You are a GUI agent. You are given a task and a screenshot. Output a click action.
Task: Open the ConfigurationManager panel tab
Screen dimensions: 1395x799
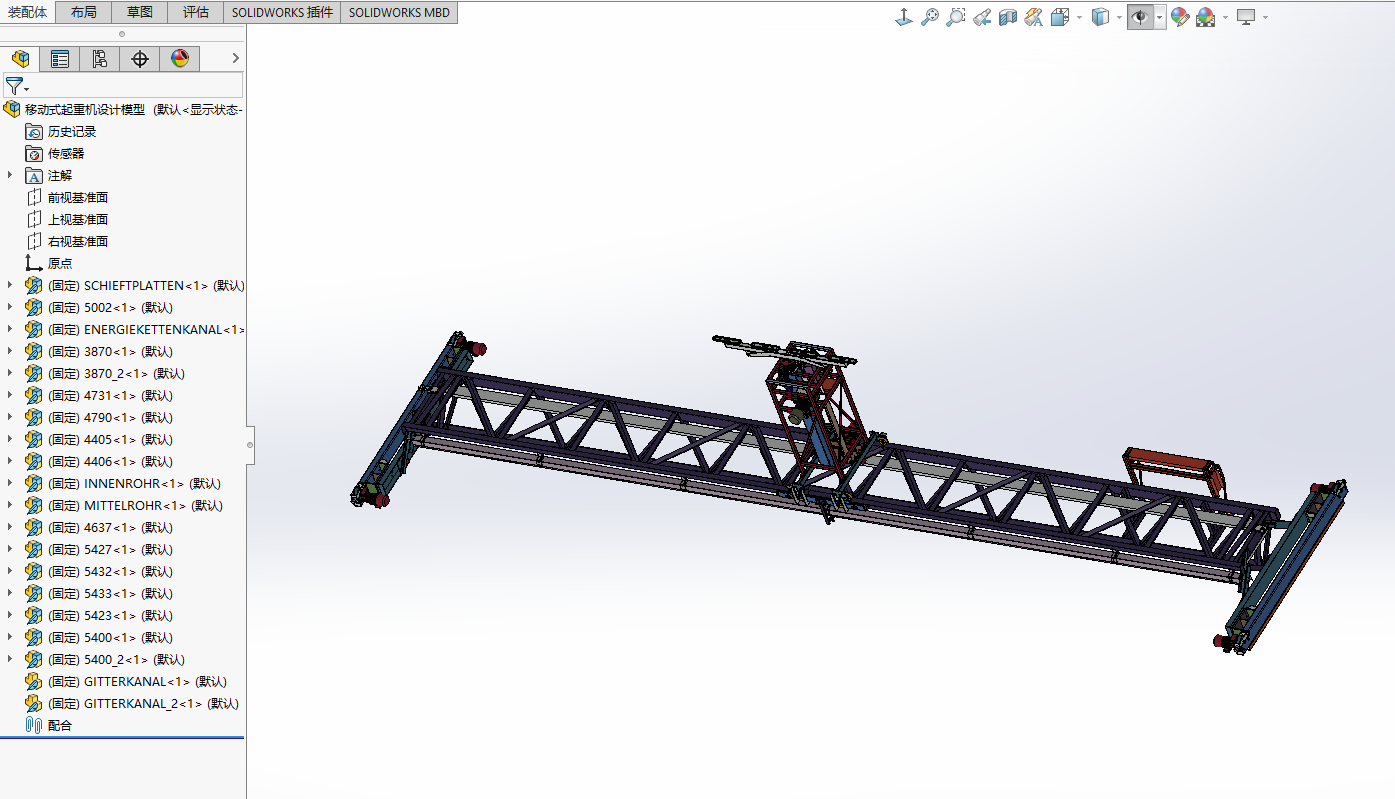pos(100,59)
